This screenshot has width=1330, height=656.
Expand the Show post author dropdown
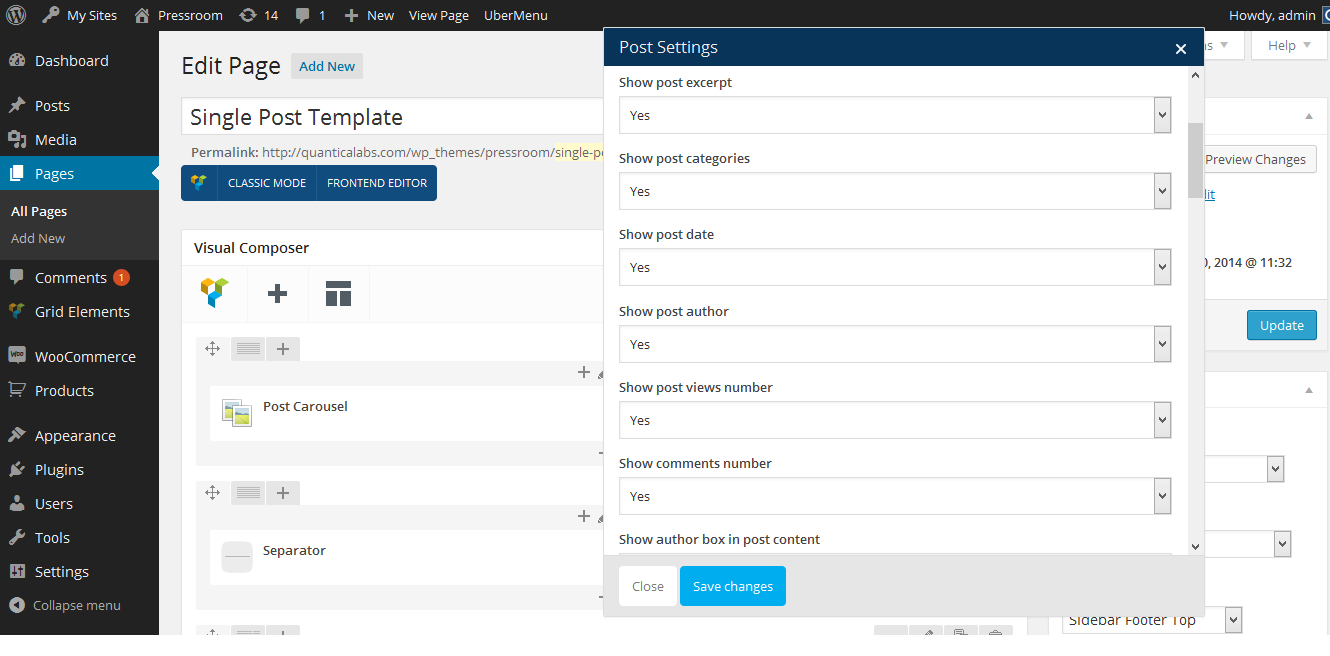click(x=894, y=345)
